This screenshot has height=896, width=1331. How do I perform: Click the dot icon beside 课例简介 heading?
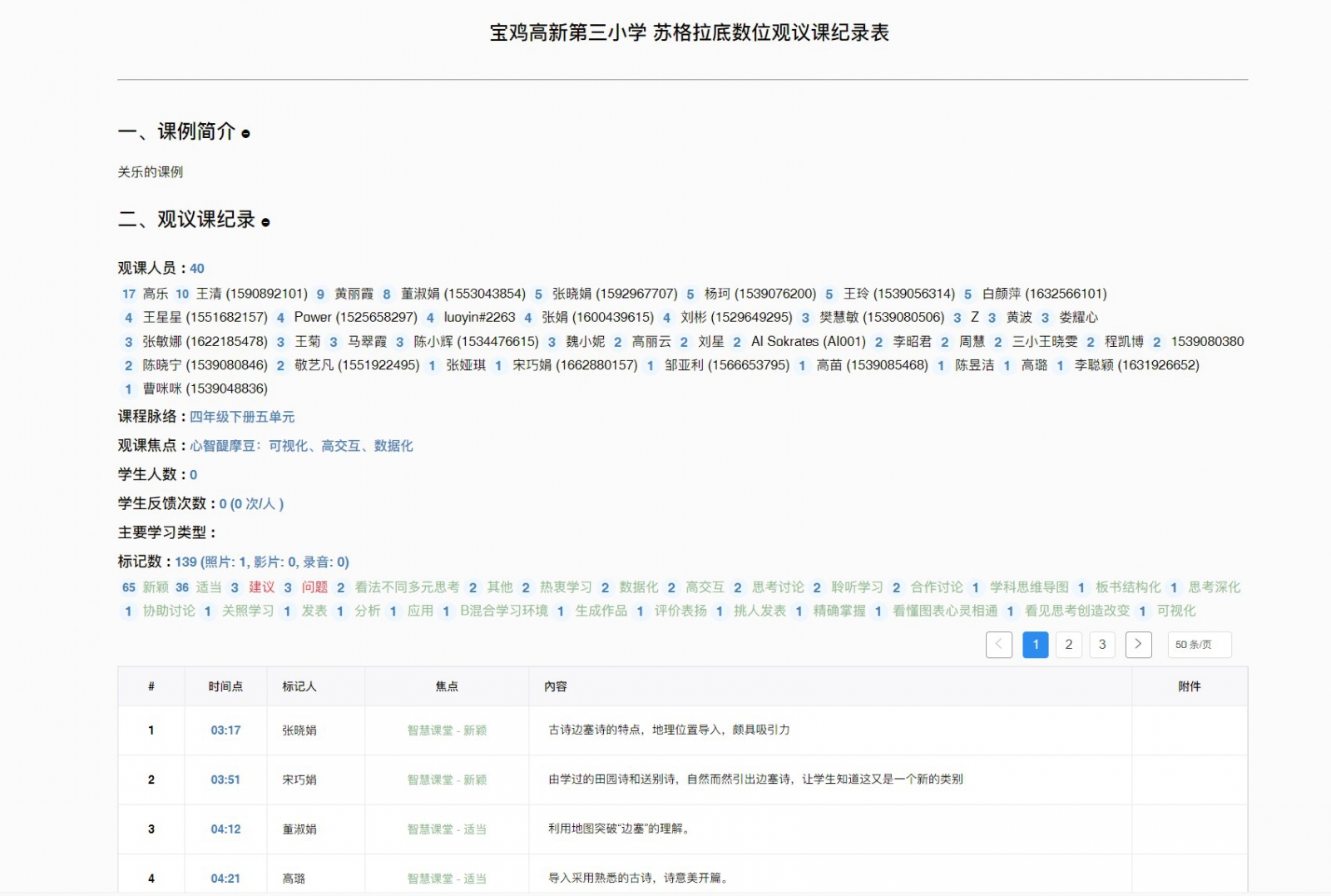(245, 133)
